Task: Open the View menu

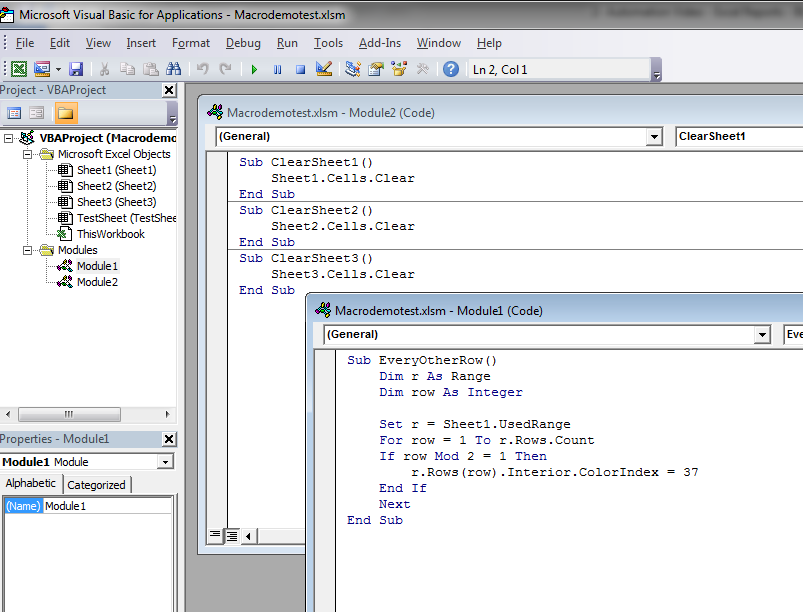Action: (98, 43)
